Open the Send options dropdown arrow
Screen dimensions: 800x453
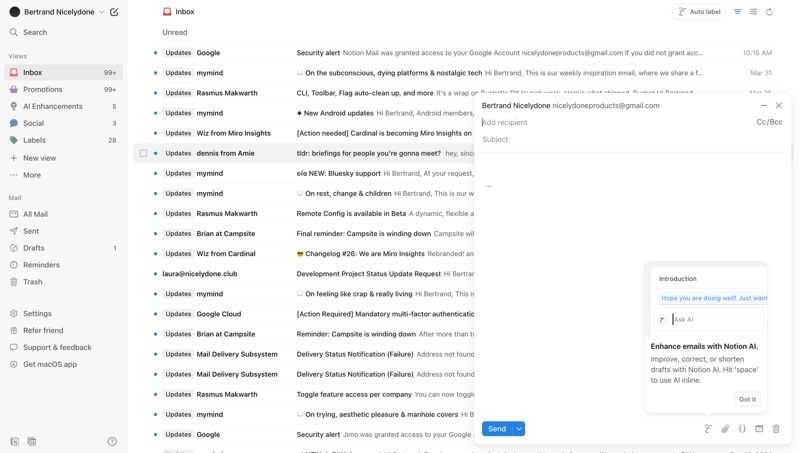519,429
